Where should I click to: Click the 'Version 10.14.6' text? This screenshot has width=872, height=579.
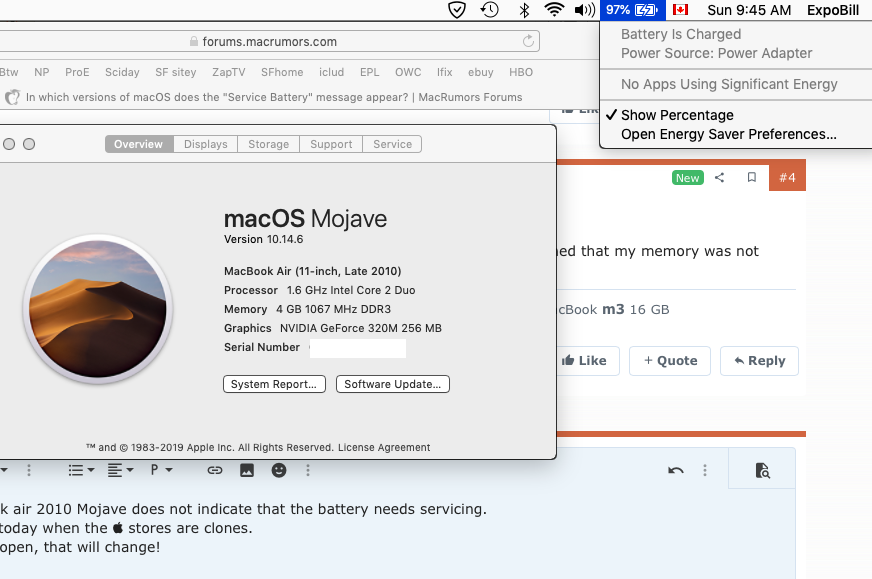(264, 239)
